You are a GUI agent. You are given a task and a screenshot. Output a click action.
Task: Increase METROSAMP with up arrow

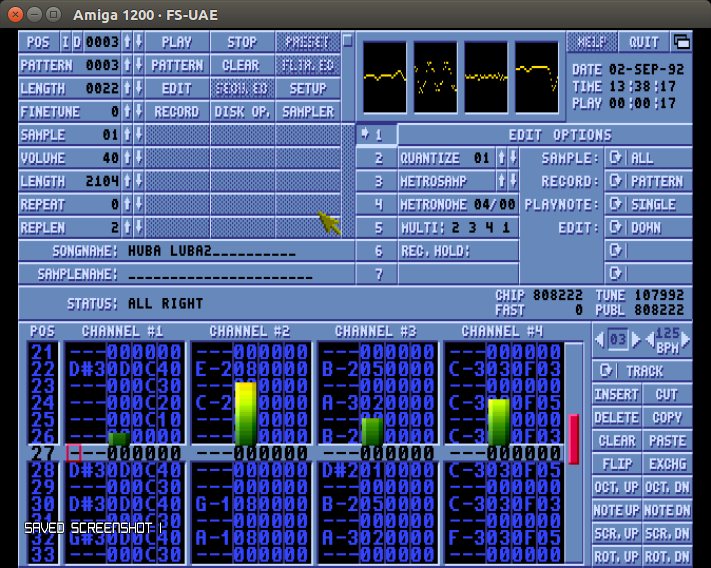click(502, 181)
